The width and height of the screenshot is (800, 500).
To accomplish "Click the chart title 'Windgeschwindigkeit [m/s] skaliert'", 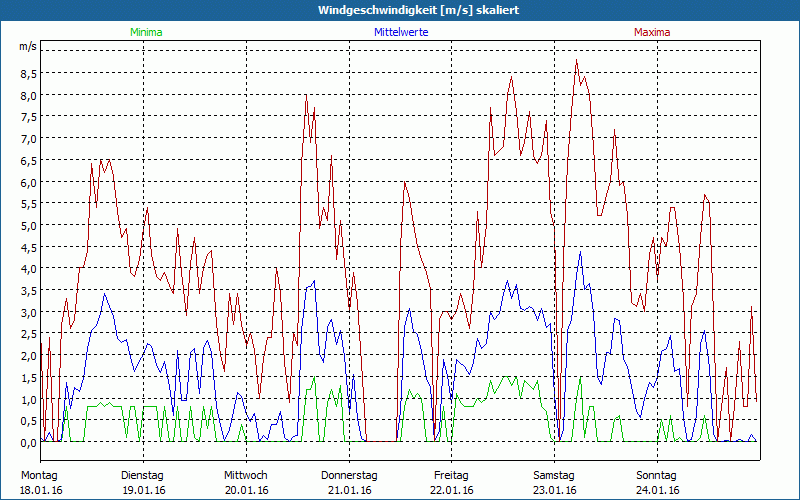I will pos(418,10).
